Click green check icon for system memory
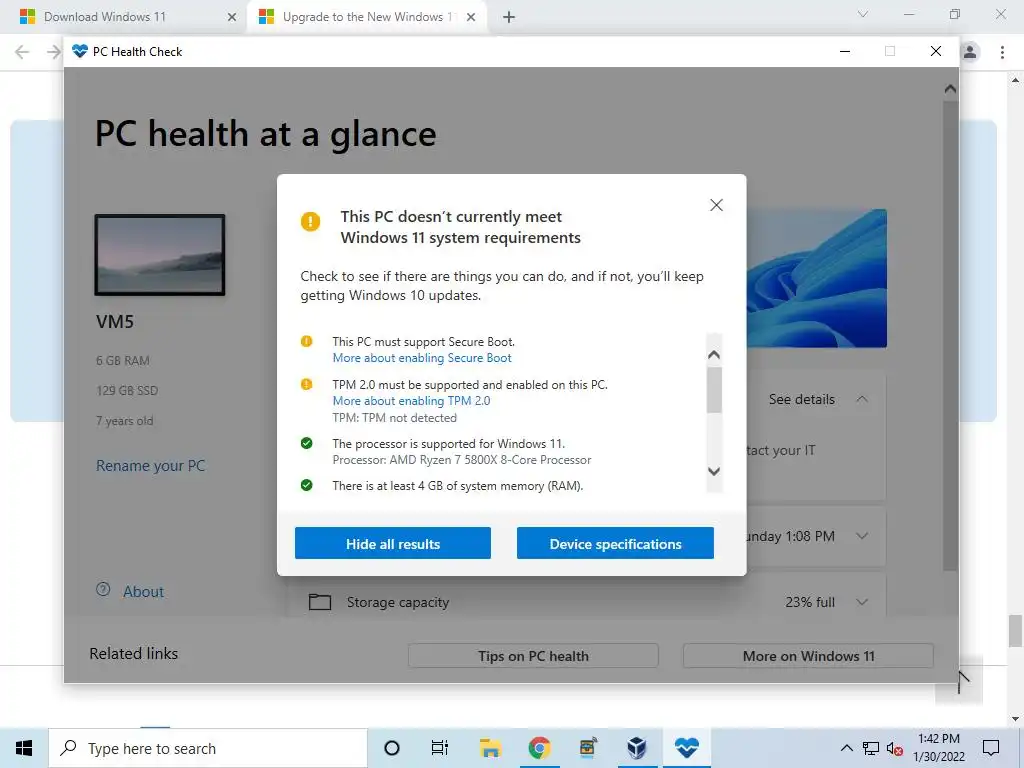Viewport: 1024px width, 768px height. pyautogui.click(x=306, y=485)
